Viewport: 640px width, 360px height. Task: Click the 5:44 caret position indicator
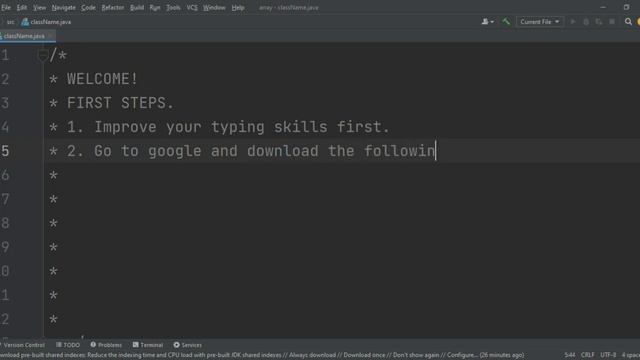pyautogui.click(x=570, y=356)
